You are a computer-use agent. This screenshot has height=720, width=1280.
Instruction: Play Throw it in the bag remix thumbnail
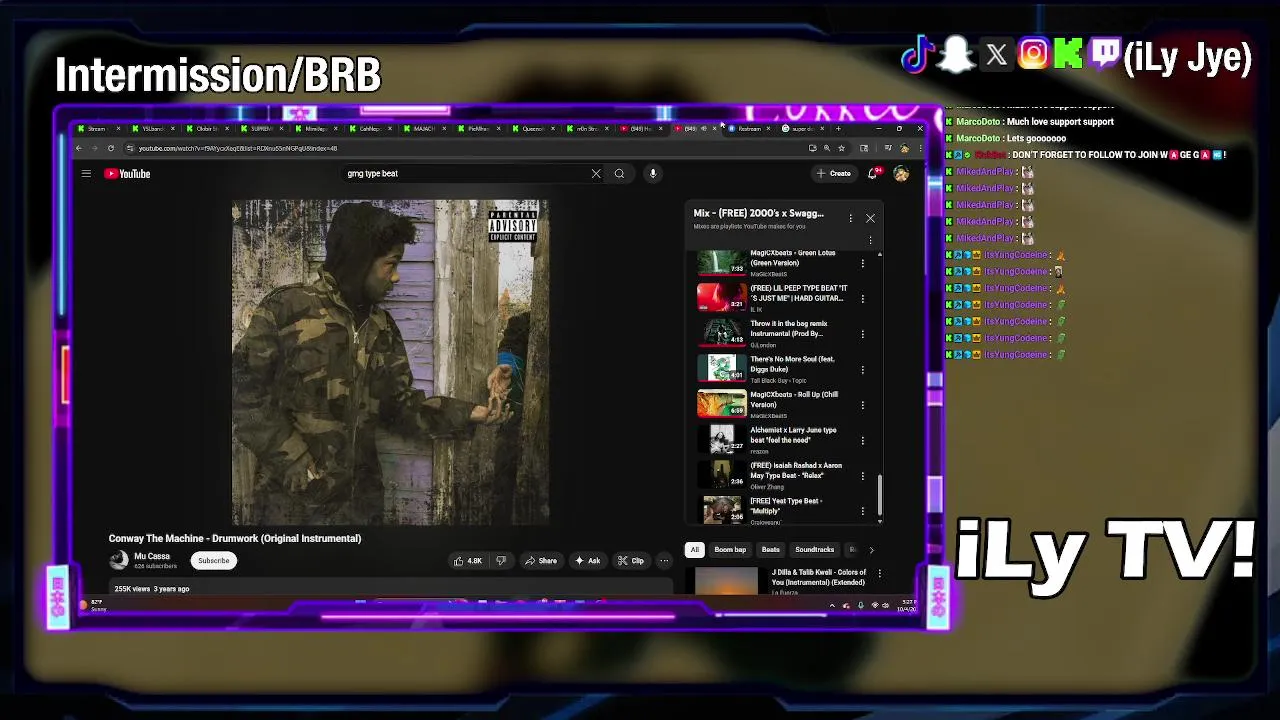[x=722, y=334]
